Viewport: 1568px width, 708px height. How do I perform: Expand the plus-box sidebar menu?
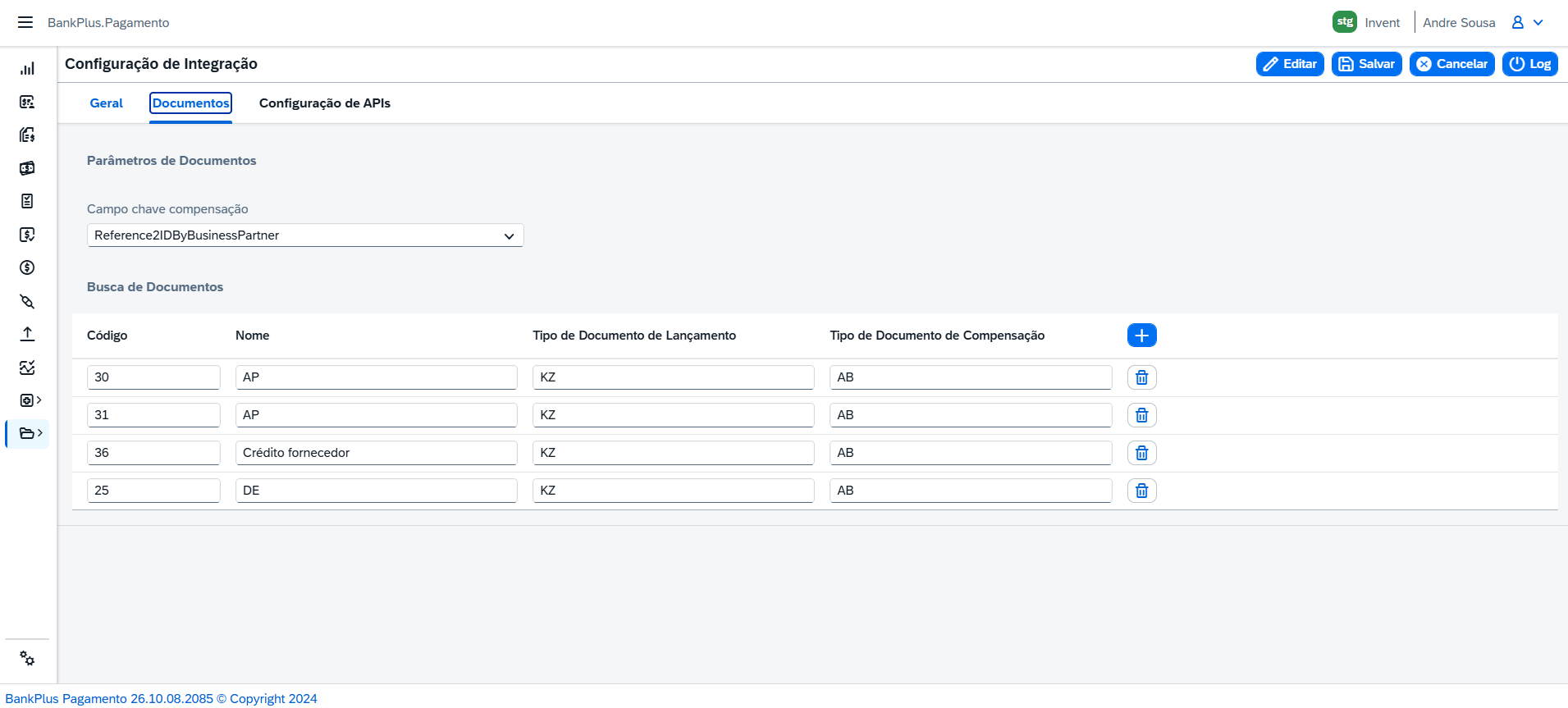click(x=30, y=400)
